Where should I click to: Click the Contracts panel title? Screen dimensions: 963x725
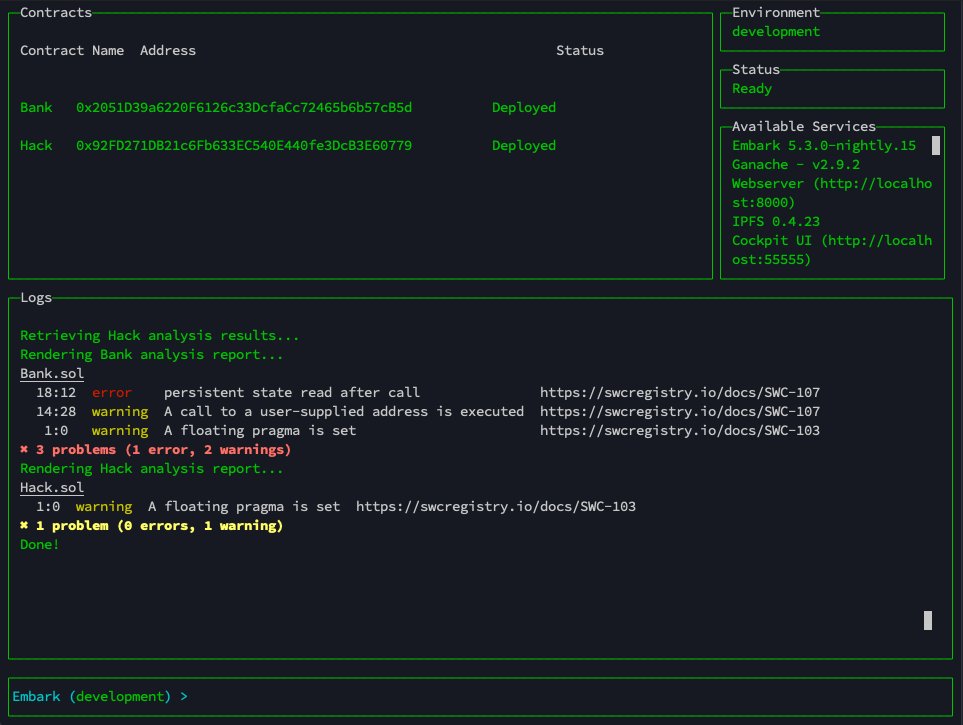[56, 12]
